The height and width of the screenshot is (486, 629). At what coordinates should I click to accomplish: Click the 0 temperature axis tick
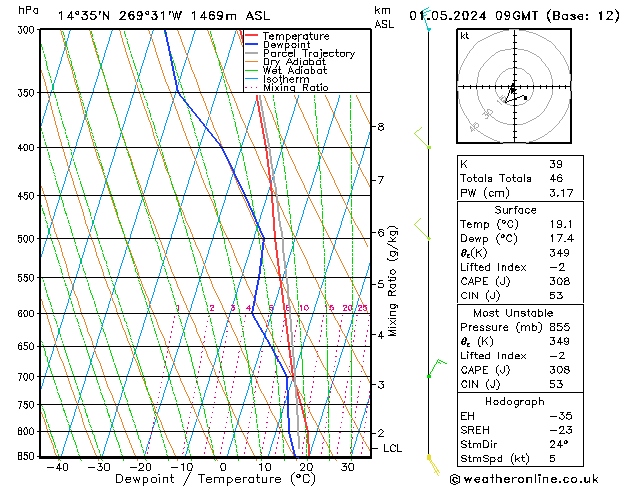223,468
